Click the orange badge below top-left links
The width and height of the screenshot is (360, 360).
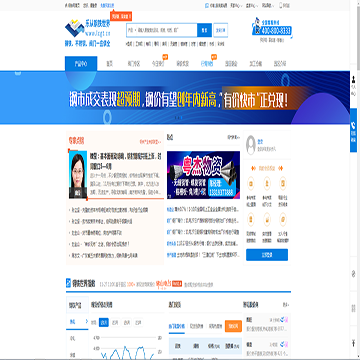pos(121,15)
